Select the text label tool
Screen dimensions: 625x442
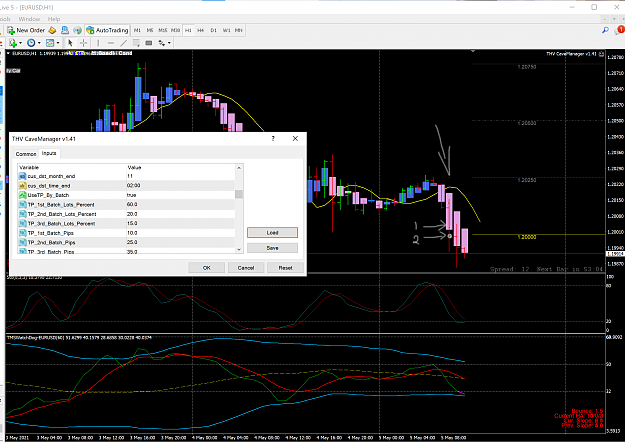click(x=136, y=43)
